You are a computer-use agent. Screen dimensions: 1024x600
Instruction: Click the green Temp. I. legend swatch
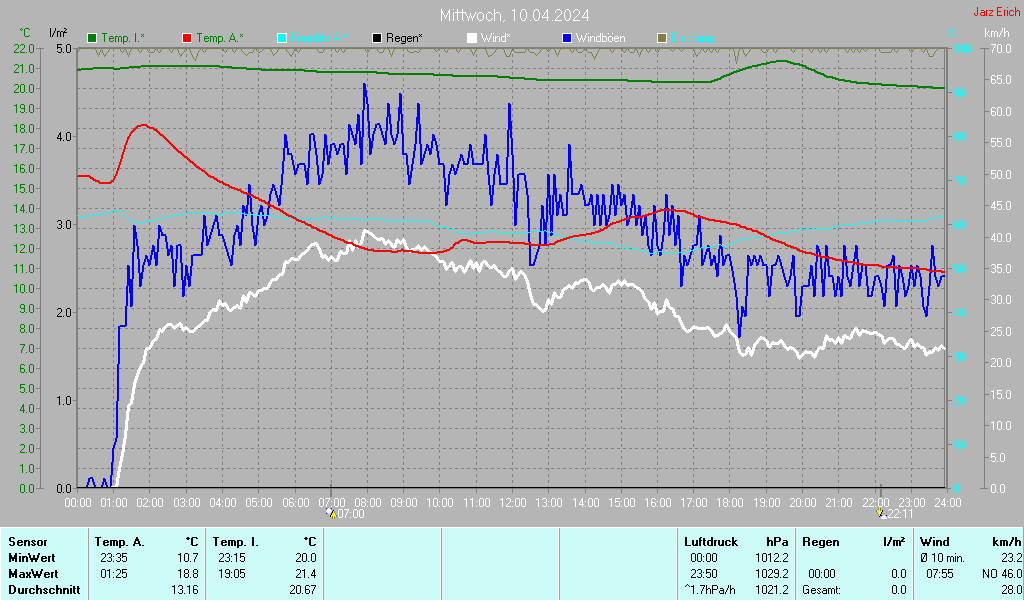pos(92,38)
